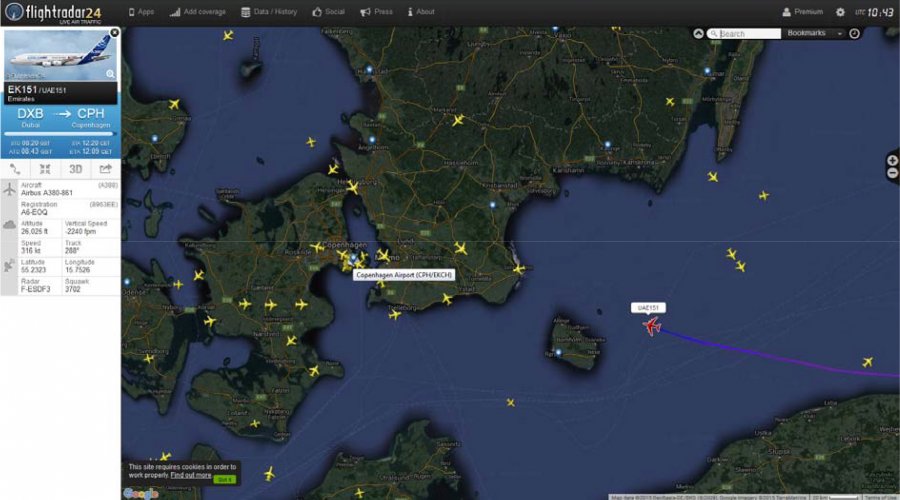Switch to 3D view

point(75,169)
